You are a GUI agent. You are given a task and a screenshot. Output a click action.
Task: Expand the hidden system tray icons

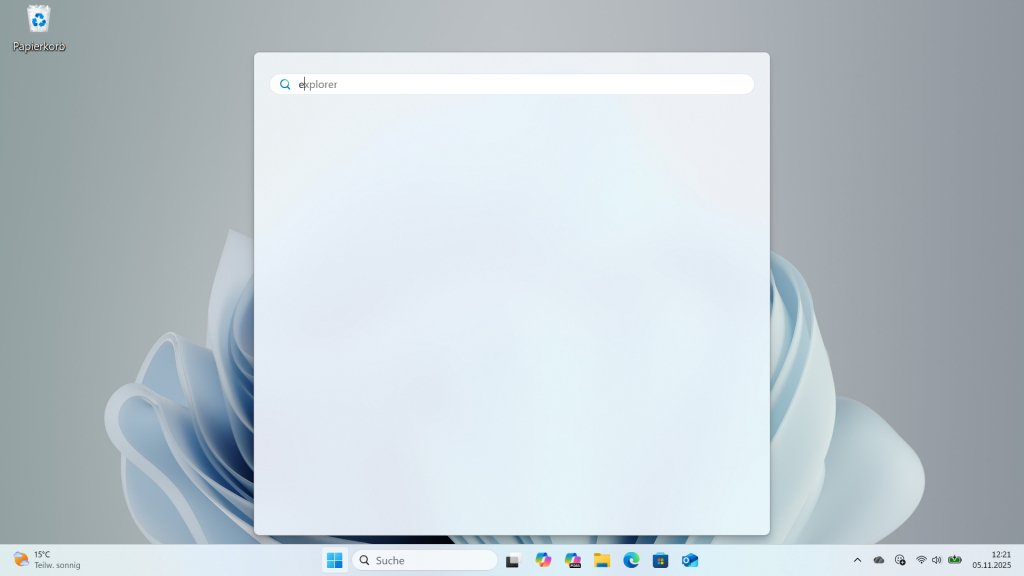click(x=858, y=560)
